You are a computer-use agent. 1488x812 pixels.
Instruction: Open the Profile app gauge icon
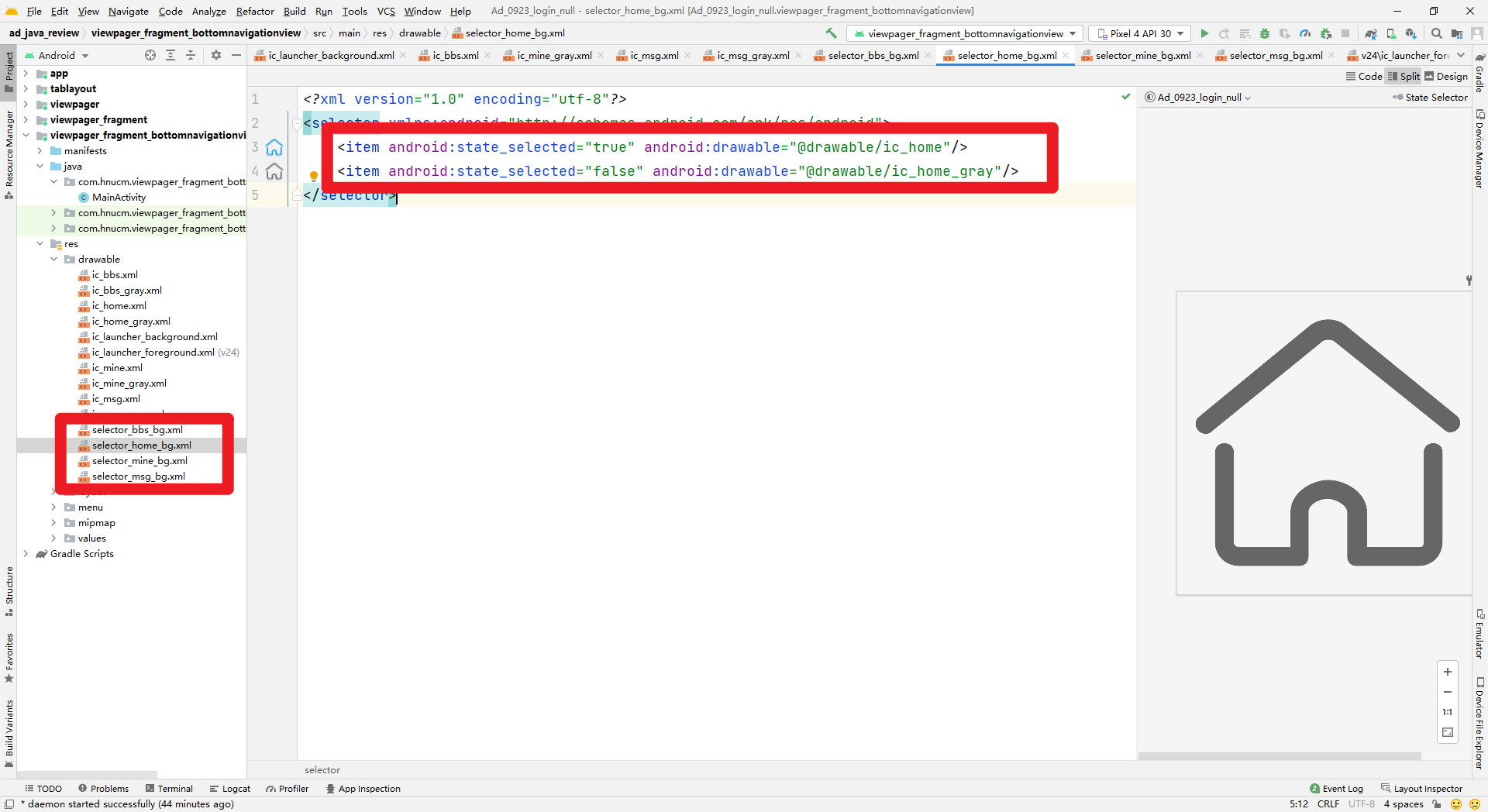[x=1305, y=33]
